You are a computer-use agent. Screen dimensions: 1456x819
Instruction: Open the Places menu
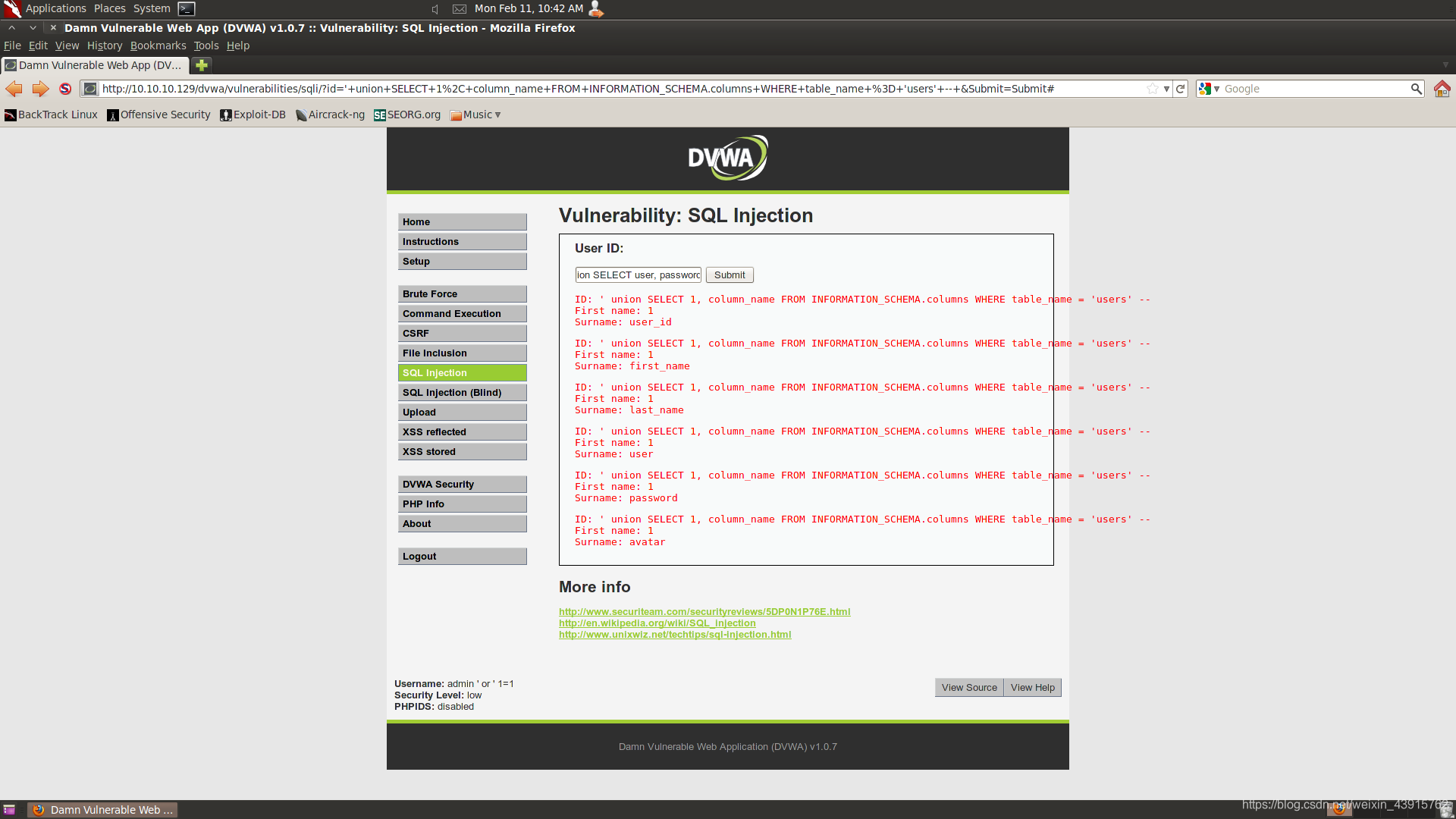110,8
